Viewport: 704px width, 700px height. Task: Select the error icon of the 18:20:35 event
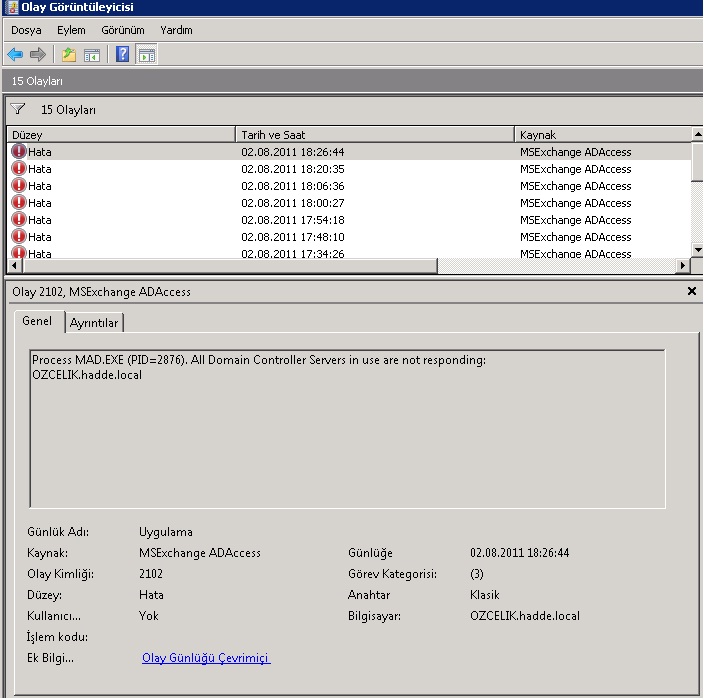[x=18, y=169]
